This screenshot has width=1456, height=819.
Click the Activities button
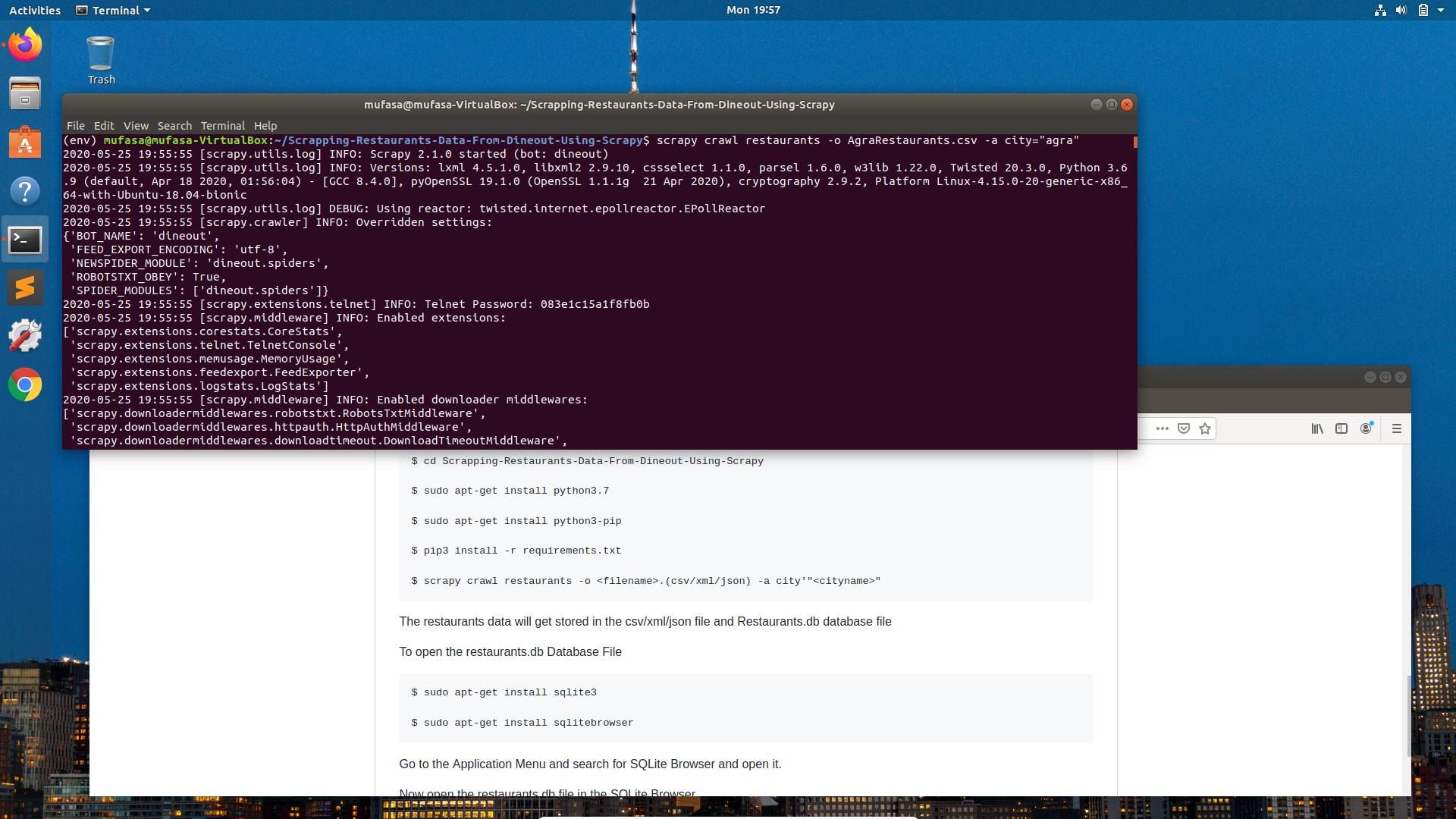pos(35,10)
